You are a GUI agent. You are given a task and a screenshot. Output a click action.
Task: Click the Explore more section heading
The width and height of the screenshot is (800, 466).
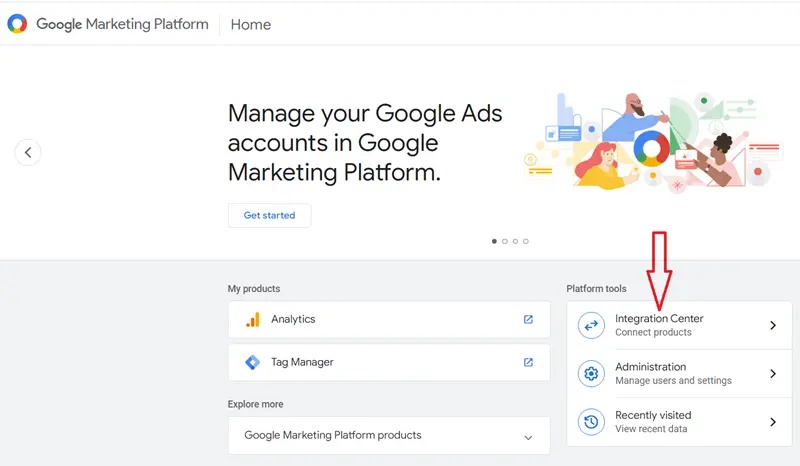click(x=255, y=404)
